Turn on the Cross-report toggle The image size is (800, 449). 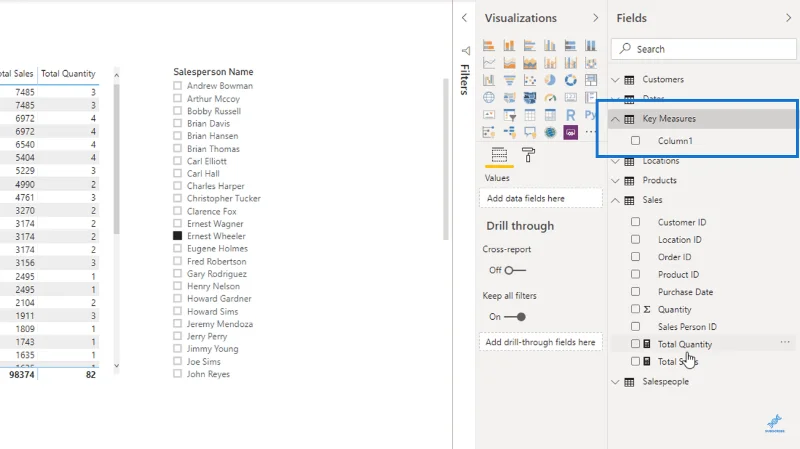[515, 270]
